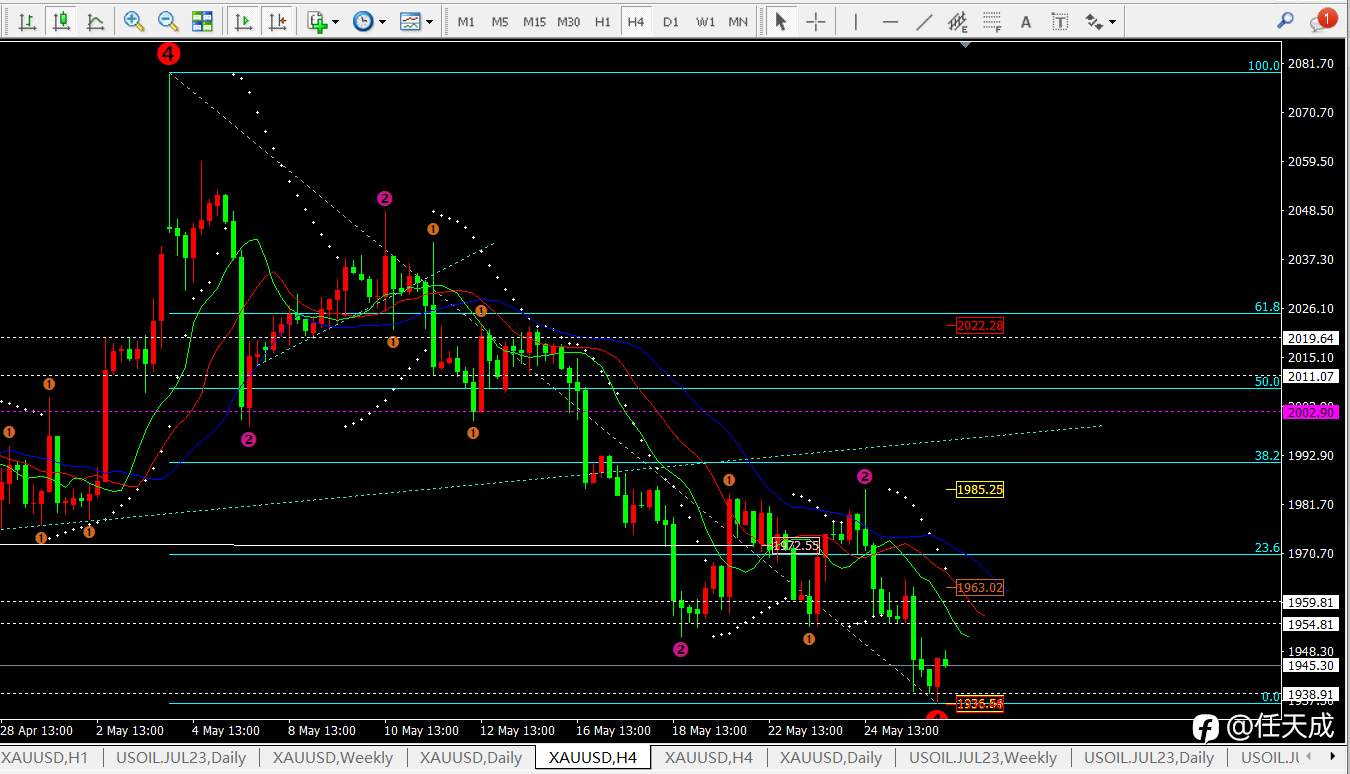Screen dimensions: 1350x774
Task: Set timeframe to M15
Action: (x=534, y=21)
